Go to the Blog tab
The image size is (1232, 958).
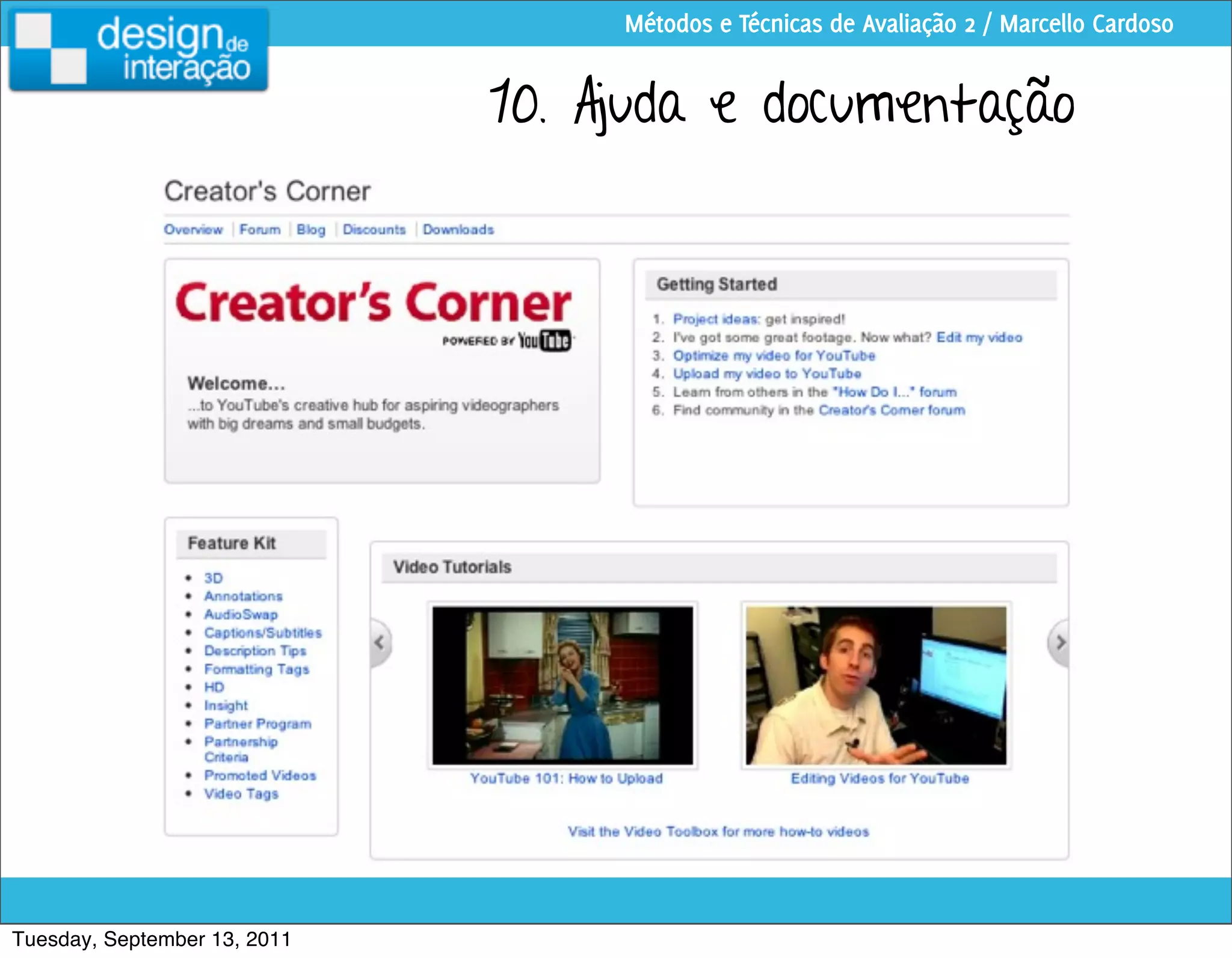click(311, 230)
